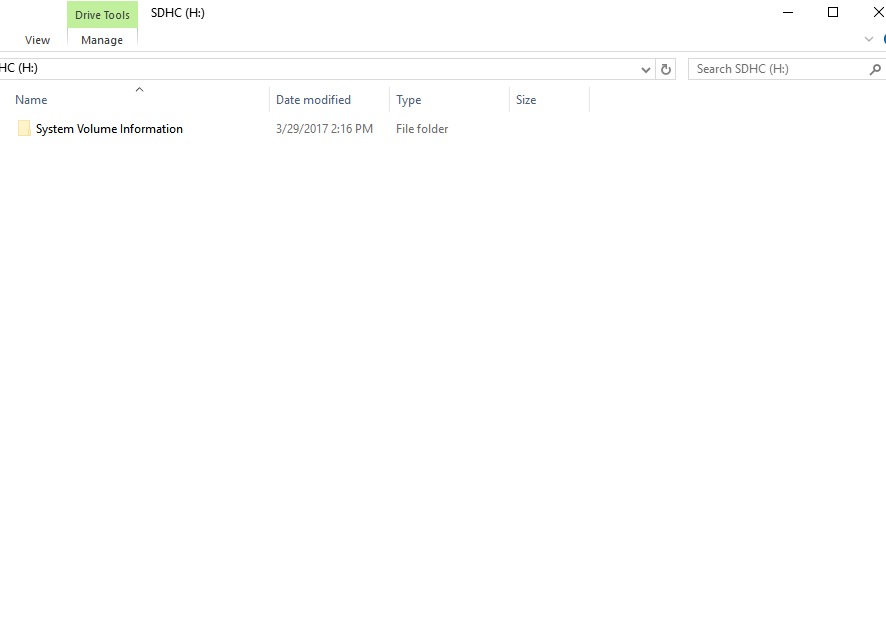Click the File folder type cell
This screenshot has width=886, height=618.
tap(422, 129)
